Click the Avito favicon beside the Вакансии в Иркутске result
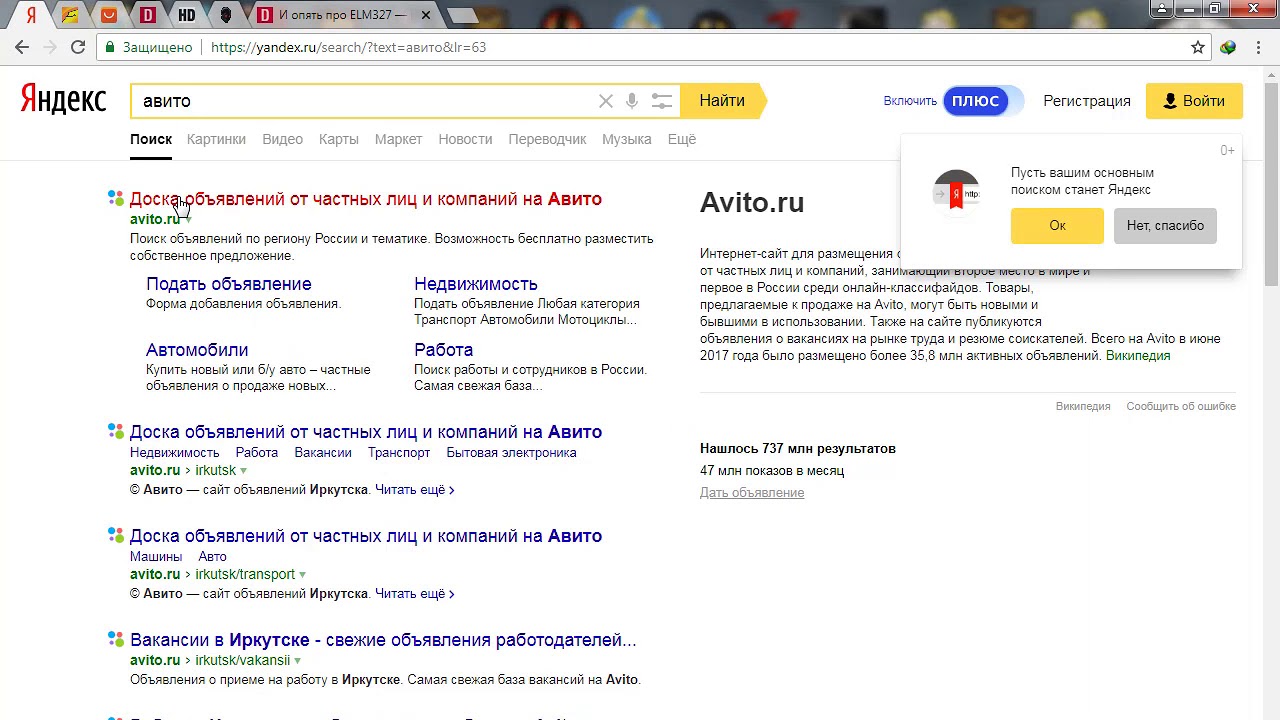Screen dimensions: 1280x720 116,640
